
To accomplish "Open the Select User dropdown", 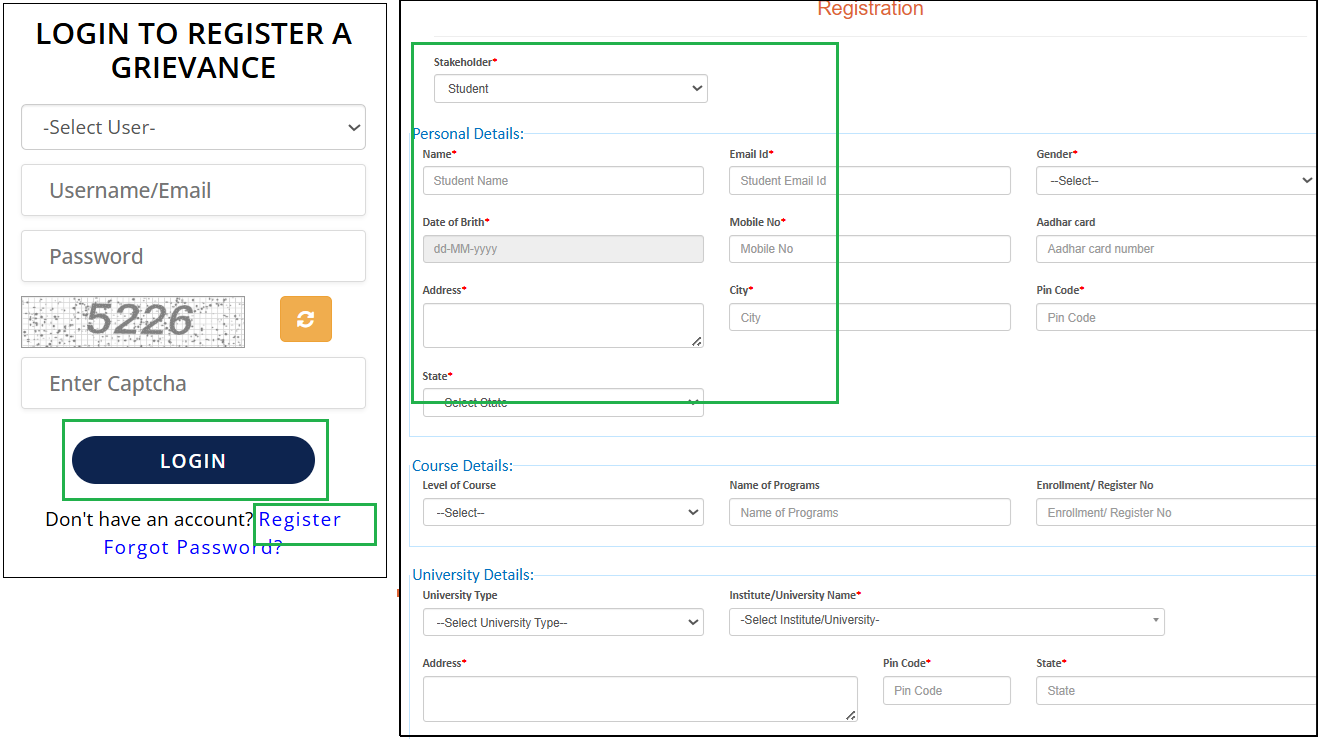I will click(193, 127).
